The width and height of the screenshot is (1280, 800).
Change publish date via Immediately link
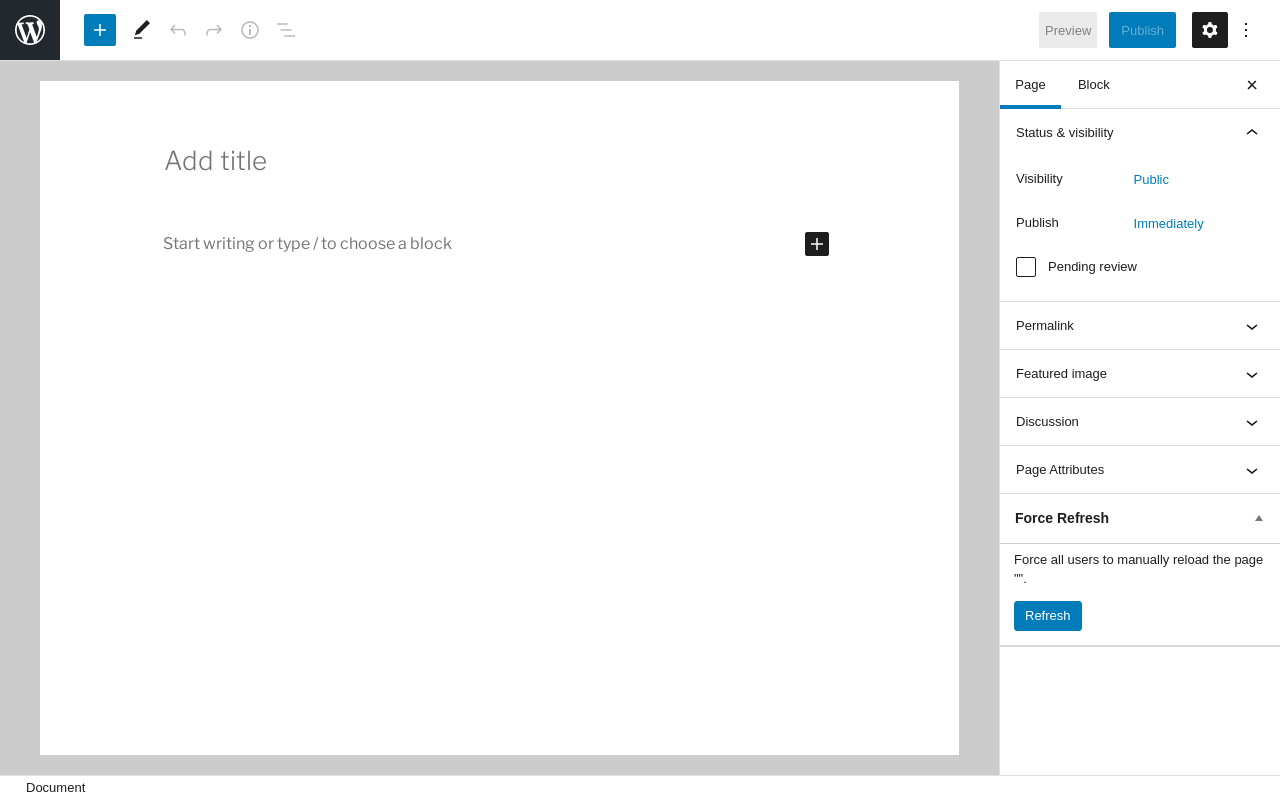[1169, 224]
